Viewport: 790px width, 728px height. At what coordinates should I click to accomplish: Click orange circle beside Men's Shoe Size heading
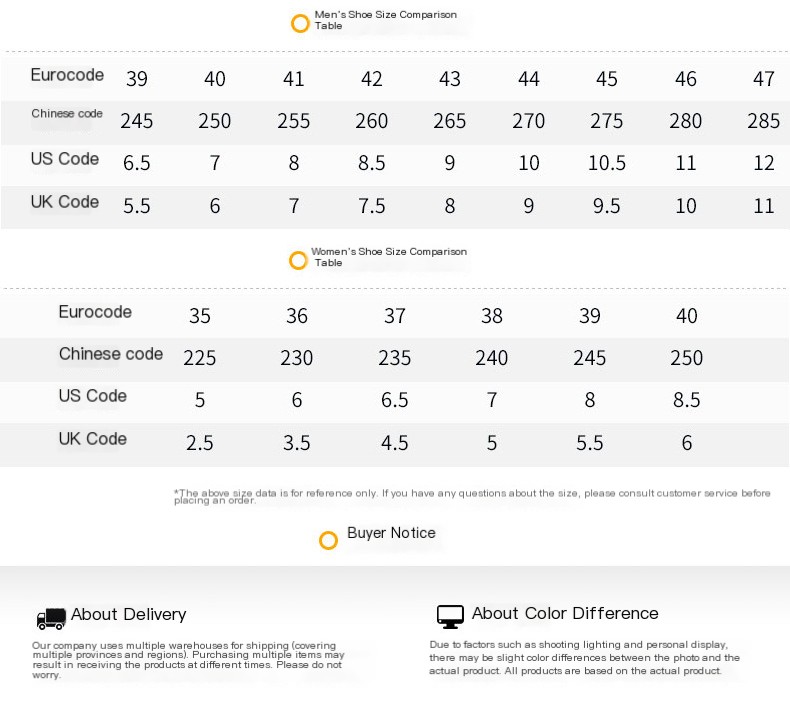point(300,23)
